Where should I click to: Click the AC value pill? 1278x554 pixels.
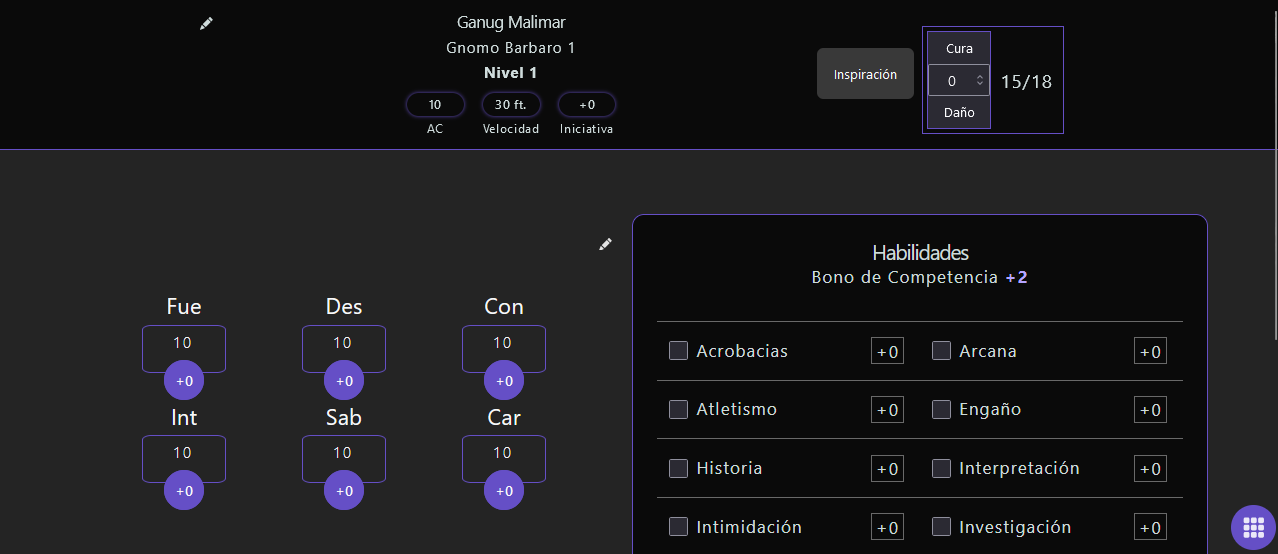435,105
